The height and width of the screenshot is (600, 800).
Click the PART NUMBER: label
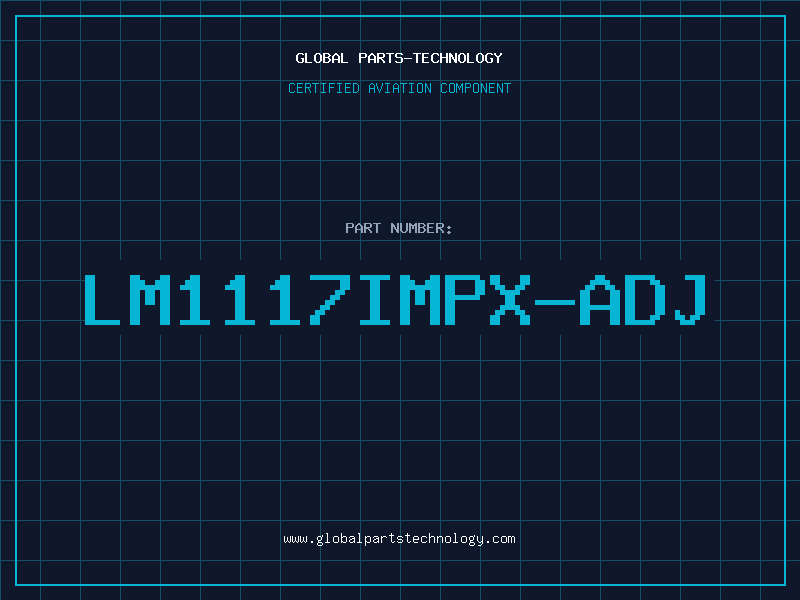pyautogui.click(x=399, y=228)
